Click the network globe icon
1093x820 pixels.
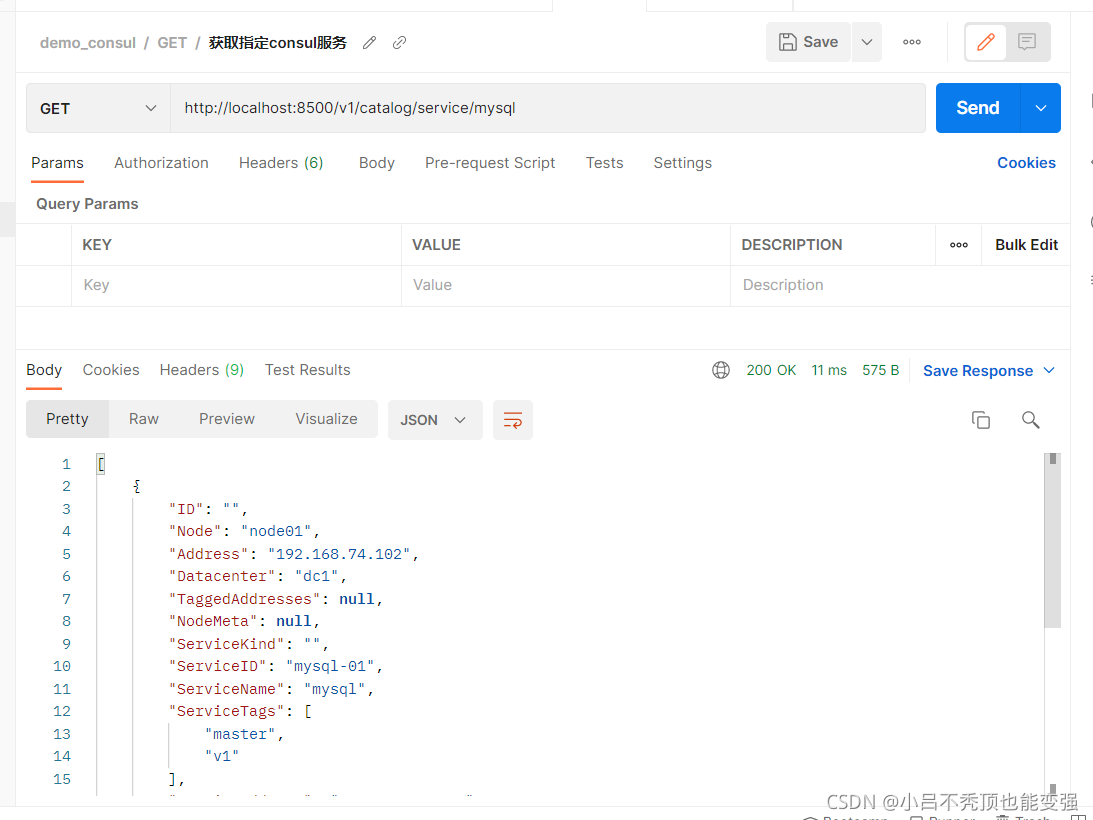click(721, 370)
